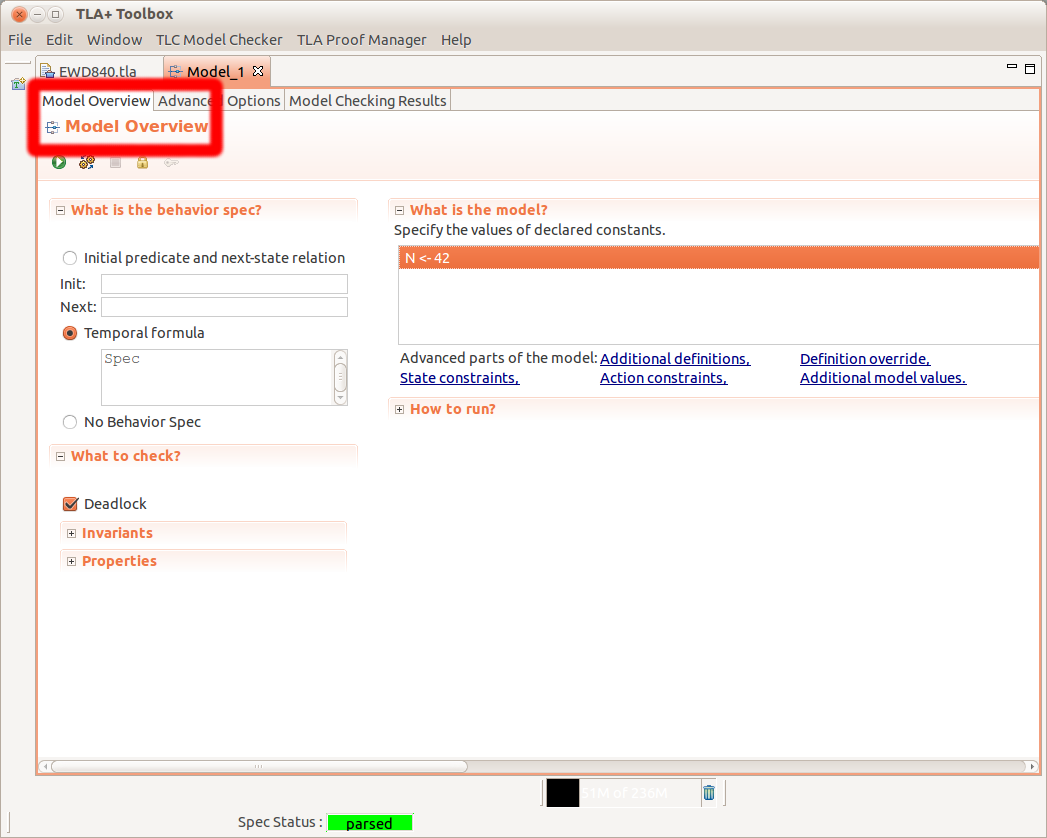Click the maximize editor area icon

click(1030, 68)
